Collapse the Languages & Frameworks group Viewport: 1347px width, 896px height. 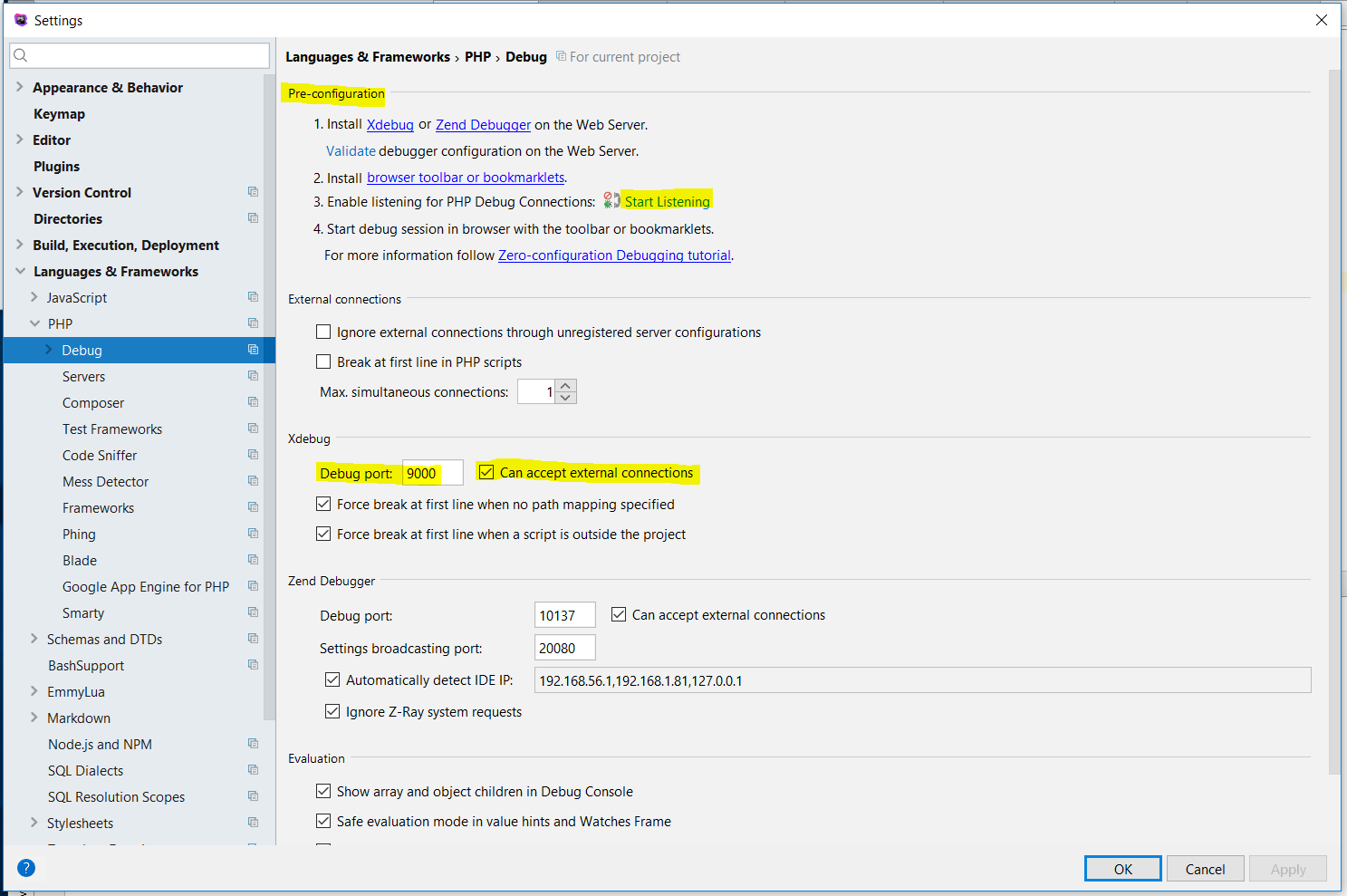20,271
